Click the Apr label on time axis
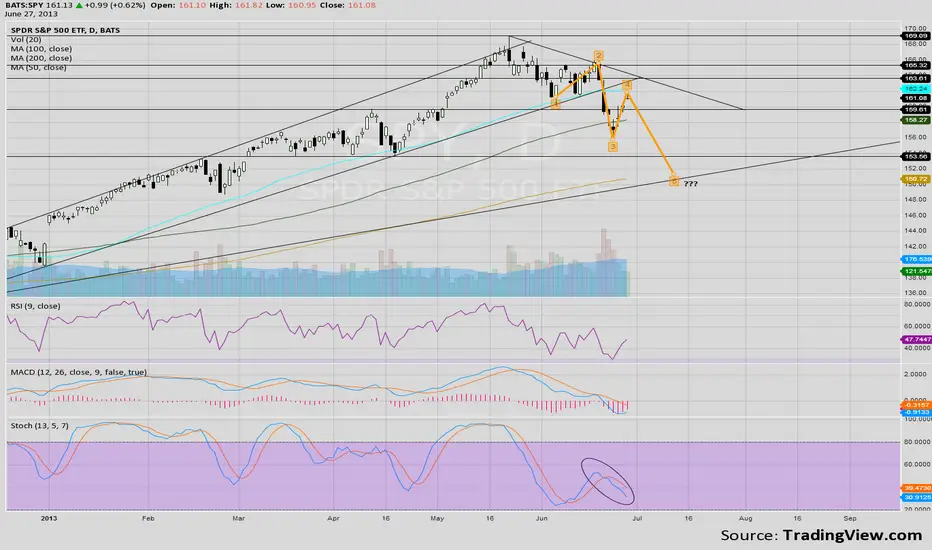 (x=333, y=518)
